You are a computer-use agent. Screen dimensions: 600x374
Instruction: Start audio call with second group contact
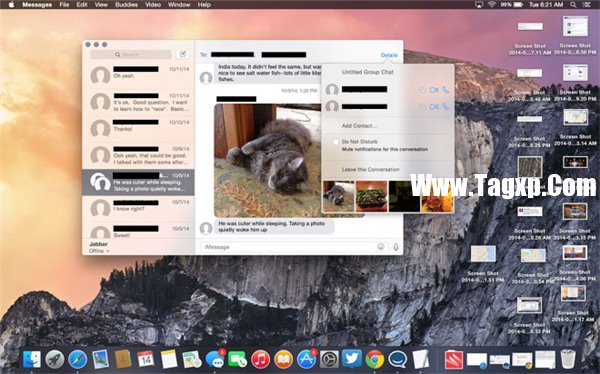pyautogui.click(x=445, y=107)
